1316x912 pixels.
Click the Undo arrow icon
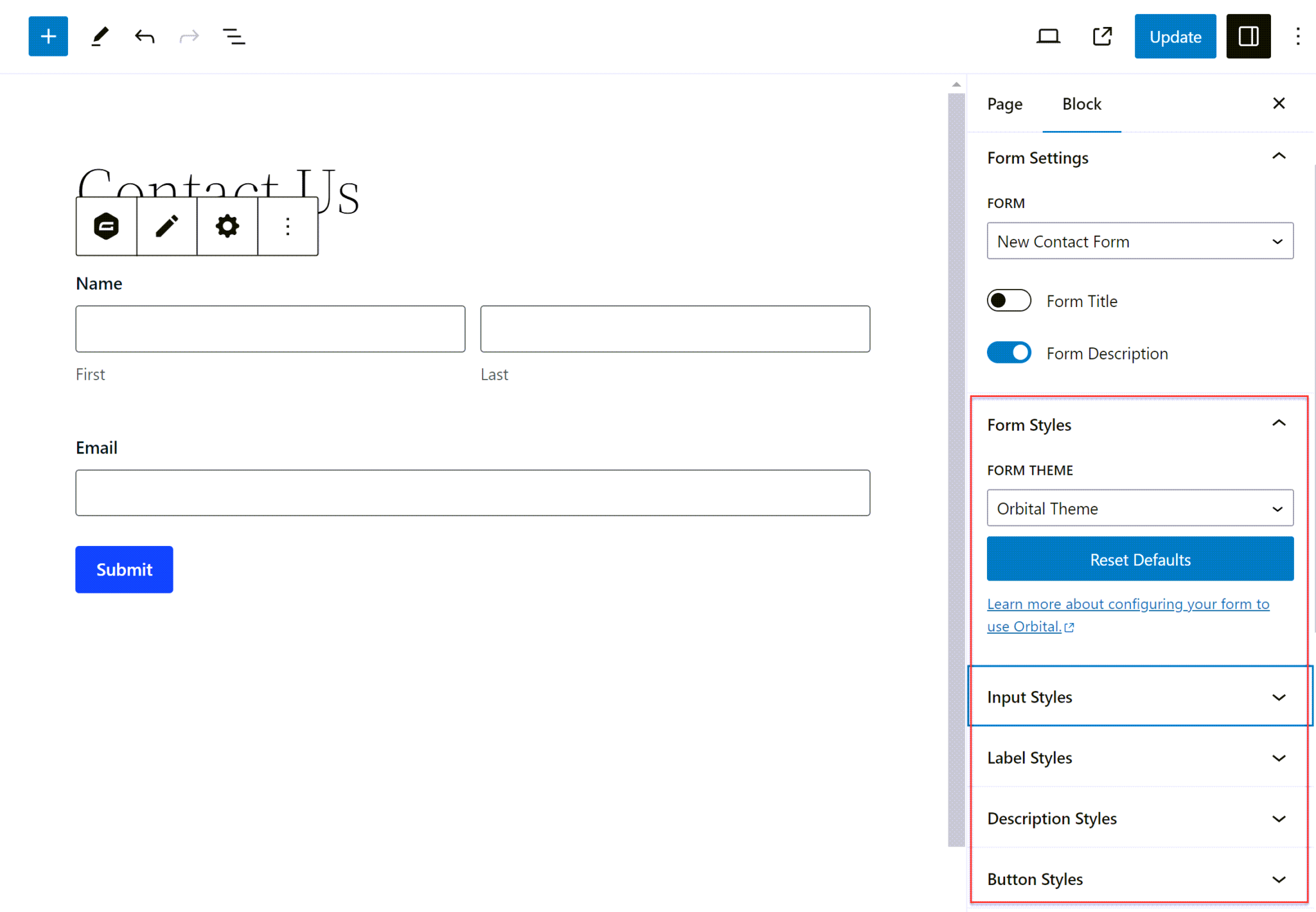point(145,37)
